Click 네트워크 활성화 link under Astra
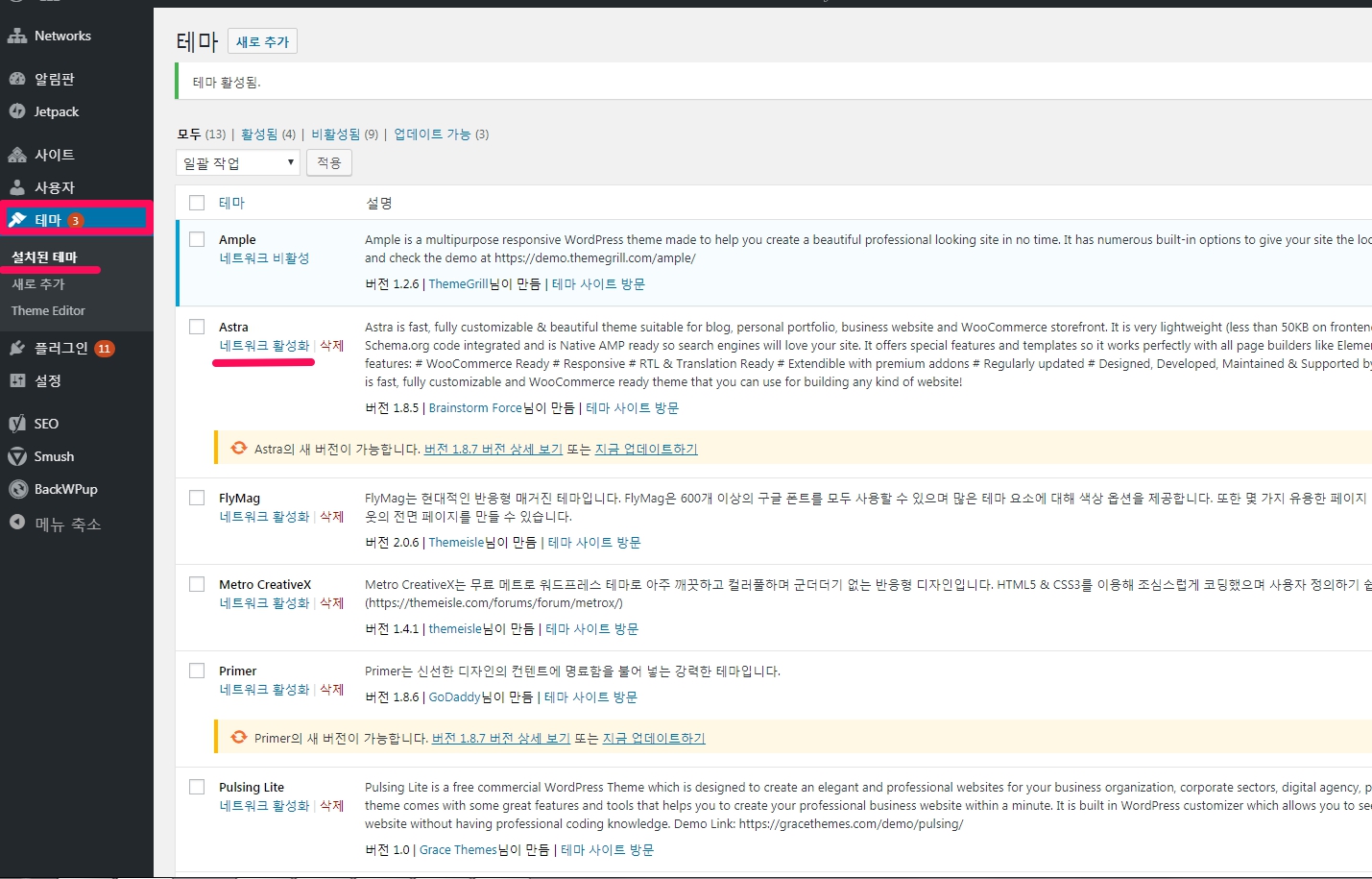 pyautogui.click(x=264, y=346)
